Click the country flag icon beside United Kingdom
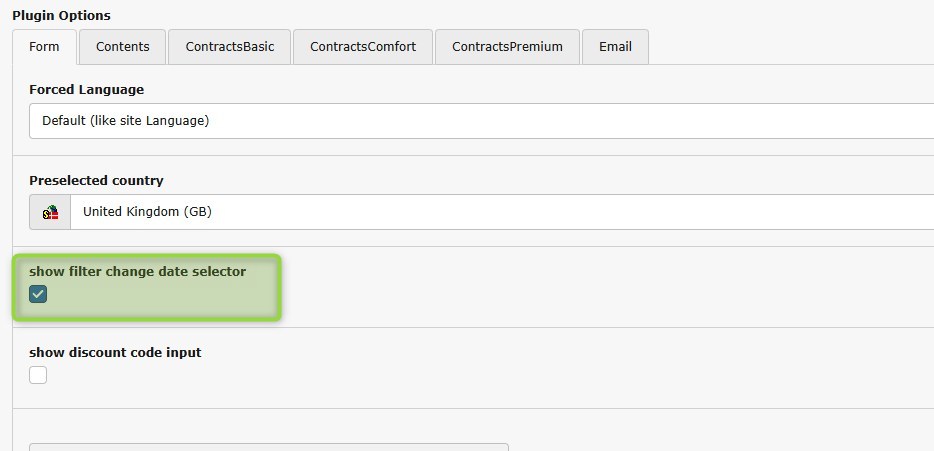This screenshot has width=934, height=451. pos(50,212)
